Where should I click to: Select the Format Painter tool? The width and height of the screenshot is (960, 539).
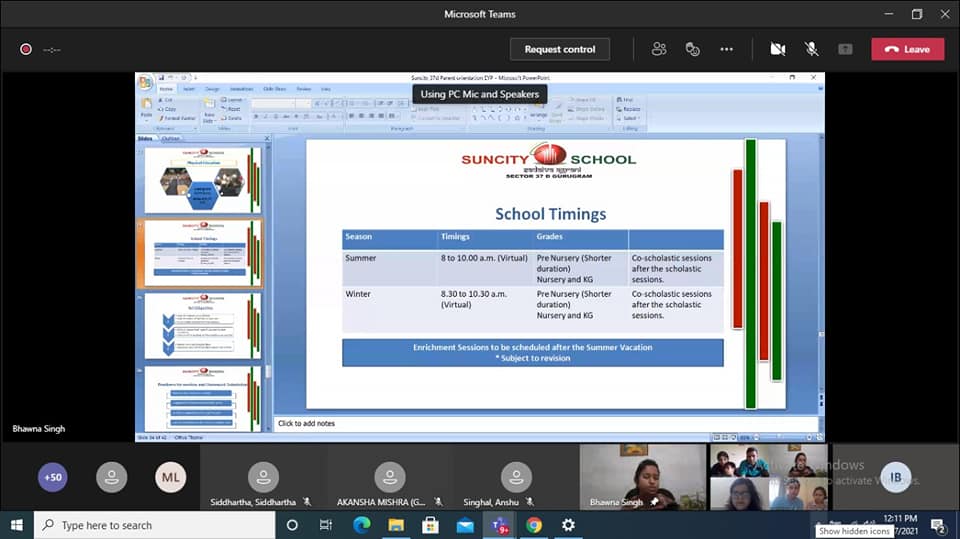[176, 118]
